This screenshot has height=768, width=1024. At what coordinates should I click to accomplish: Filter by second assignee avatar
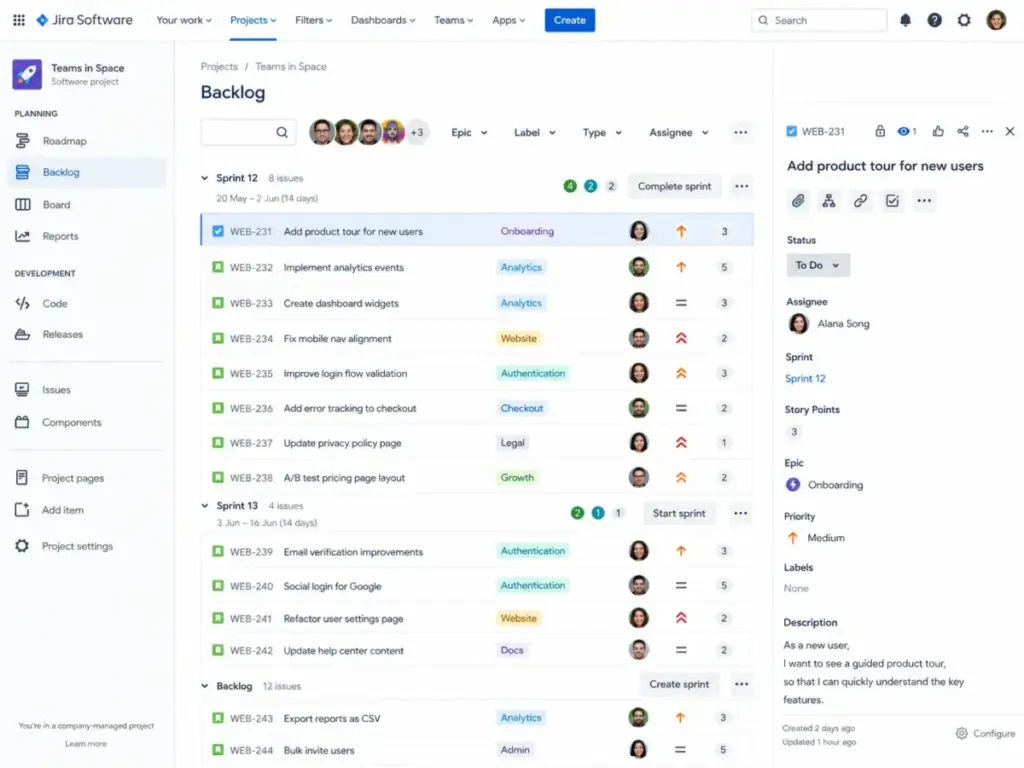(345, 133)
